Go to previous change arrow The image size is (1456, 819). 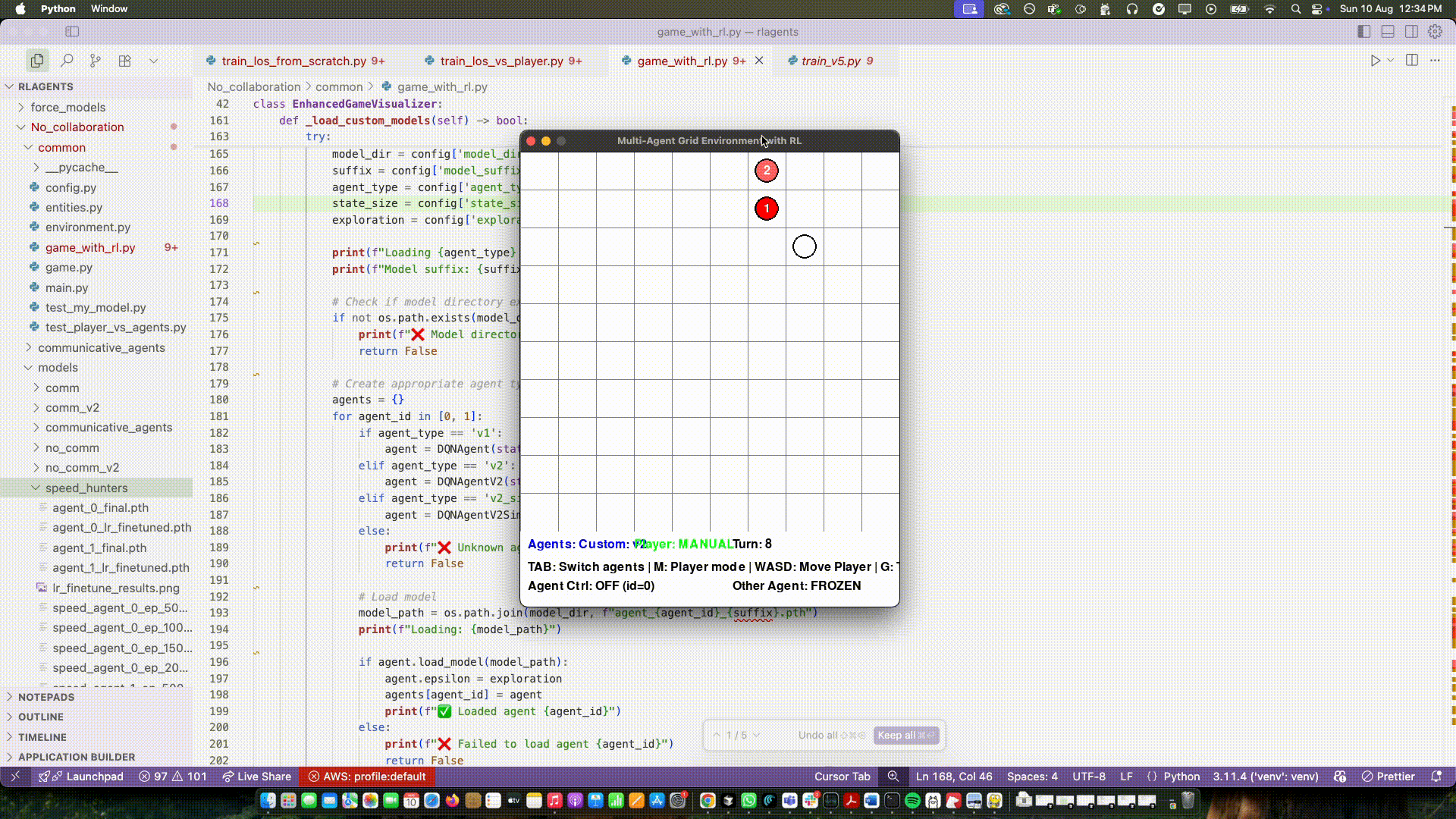pos(717,735)
